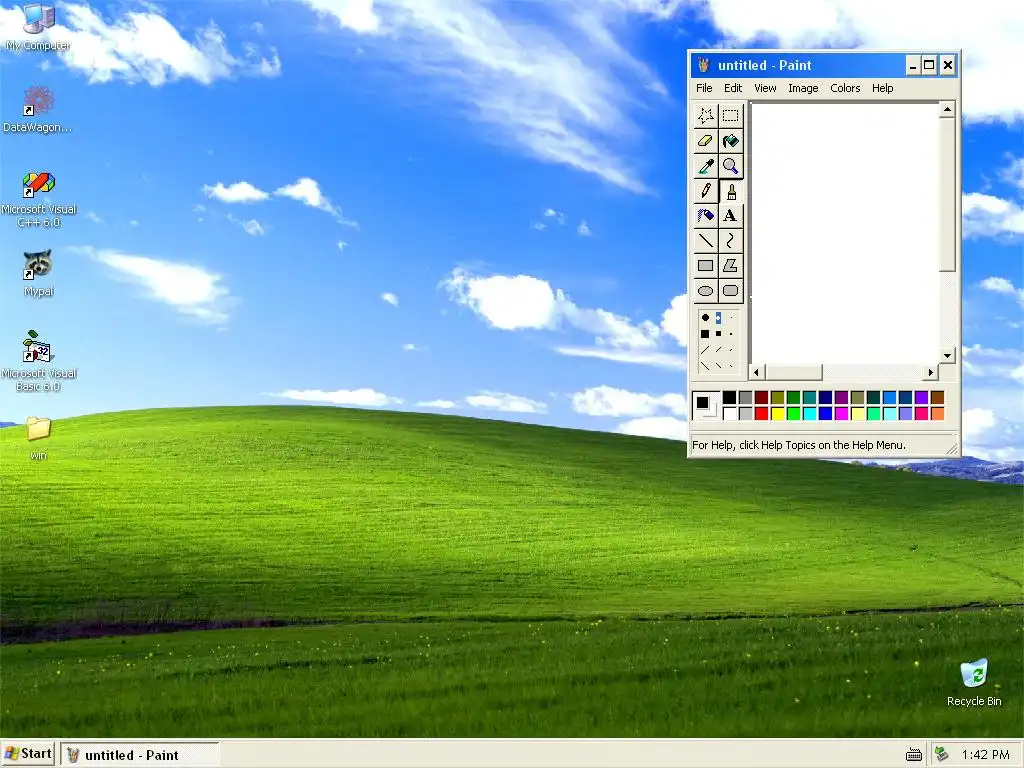Click the canvas scroll down arrow
Image resolution: width=1024 pixels, height=768 pixels.
pos(948,356)
